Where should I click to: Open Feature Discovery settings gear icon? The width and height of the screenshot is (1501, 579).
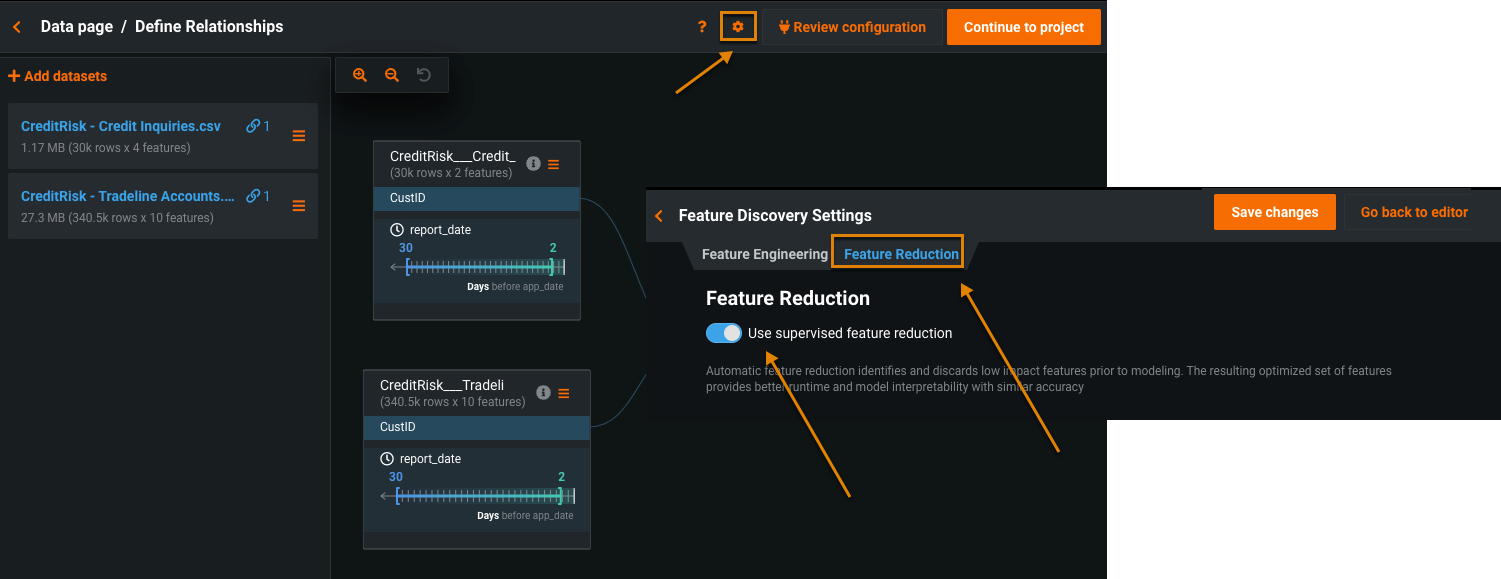tap(738, 27)
